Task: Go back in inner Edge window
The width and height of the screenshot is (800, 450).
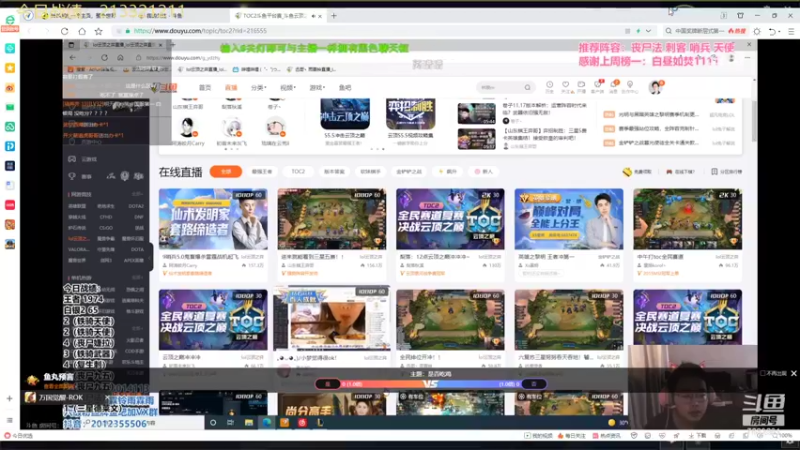Action: point(72,58)
